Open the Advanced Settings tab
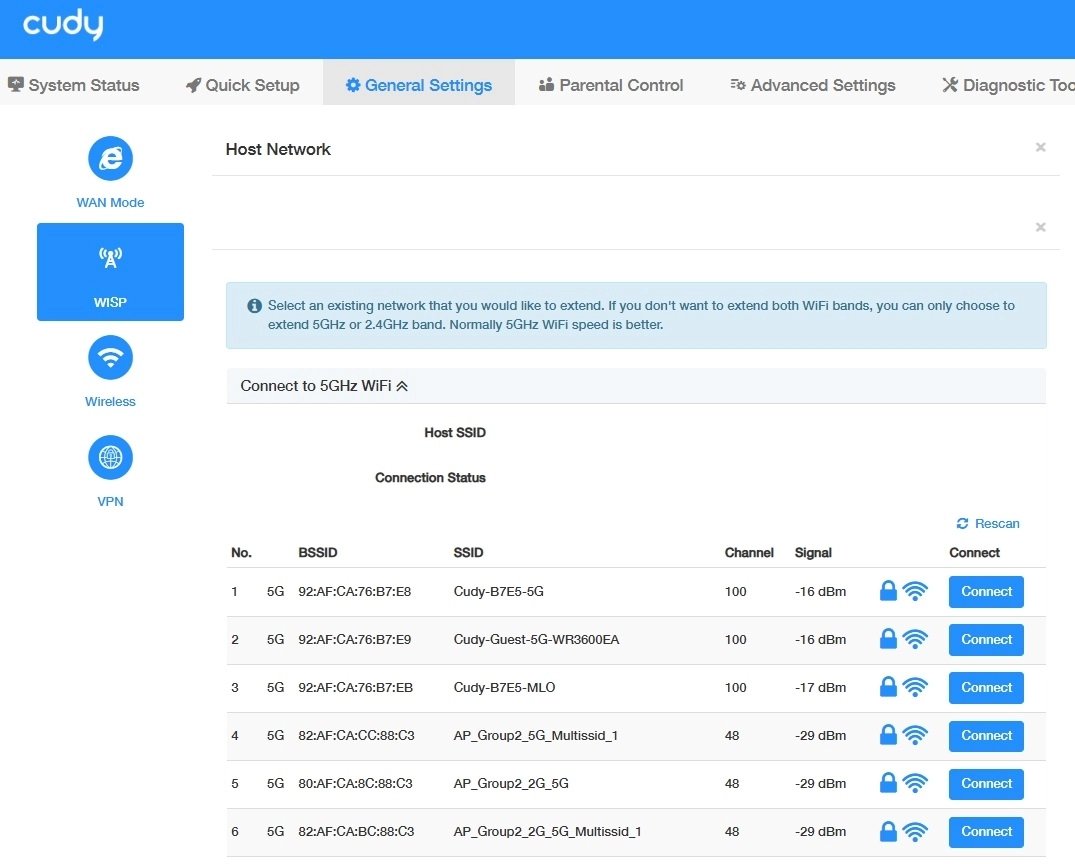This screenshot has height=864, width=1075. pyautogui.click(x=812, y=85)
